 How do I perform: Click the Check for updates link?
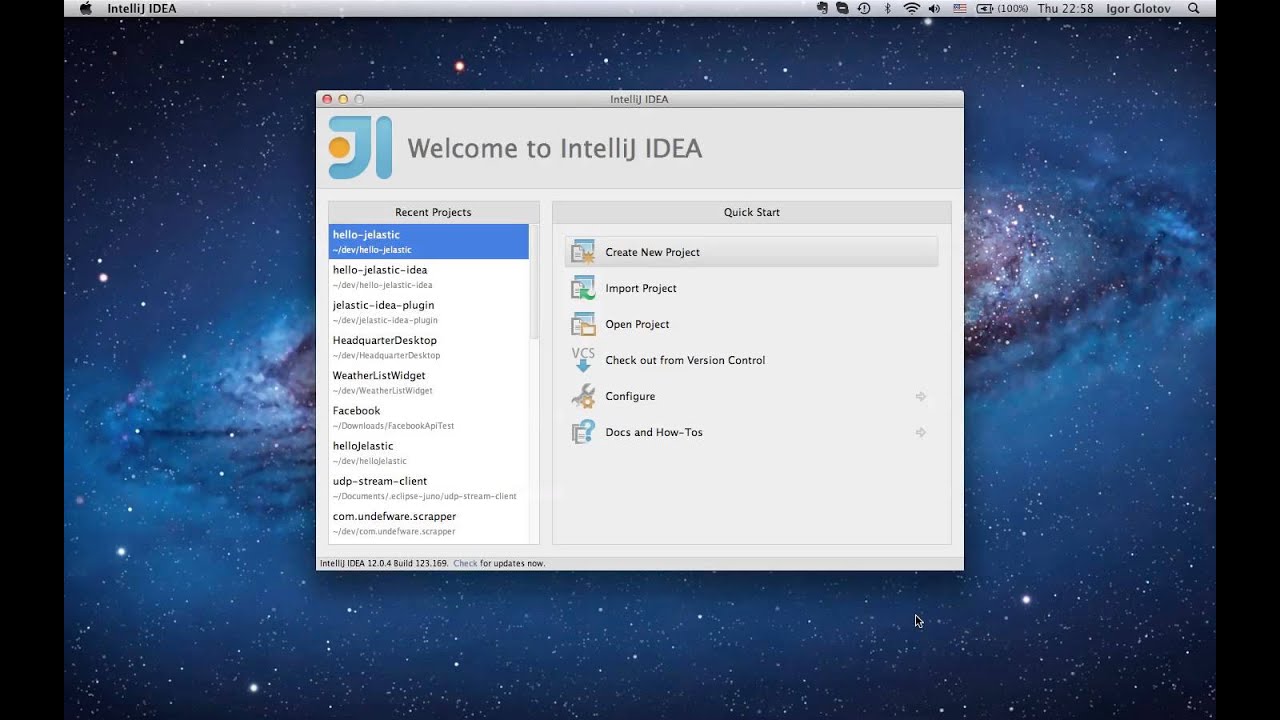[x=465, y=563]
